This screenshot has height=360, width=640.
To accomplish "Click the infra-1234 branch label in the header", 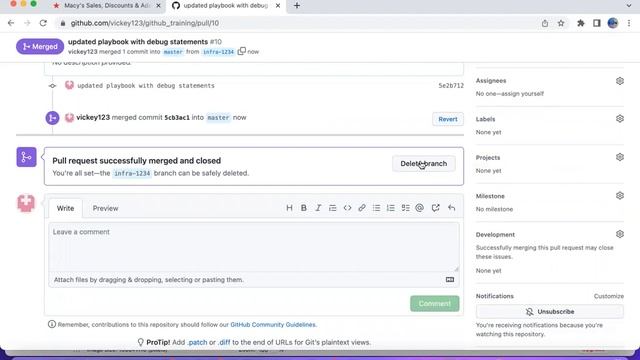I will pyautogui.click(x=218, y=52).
